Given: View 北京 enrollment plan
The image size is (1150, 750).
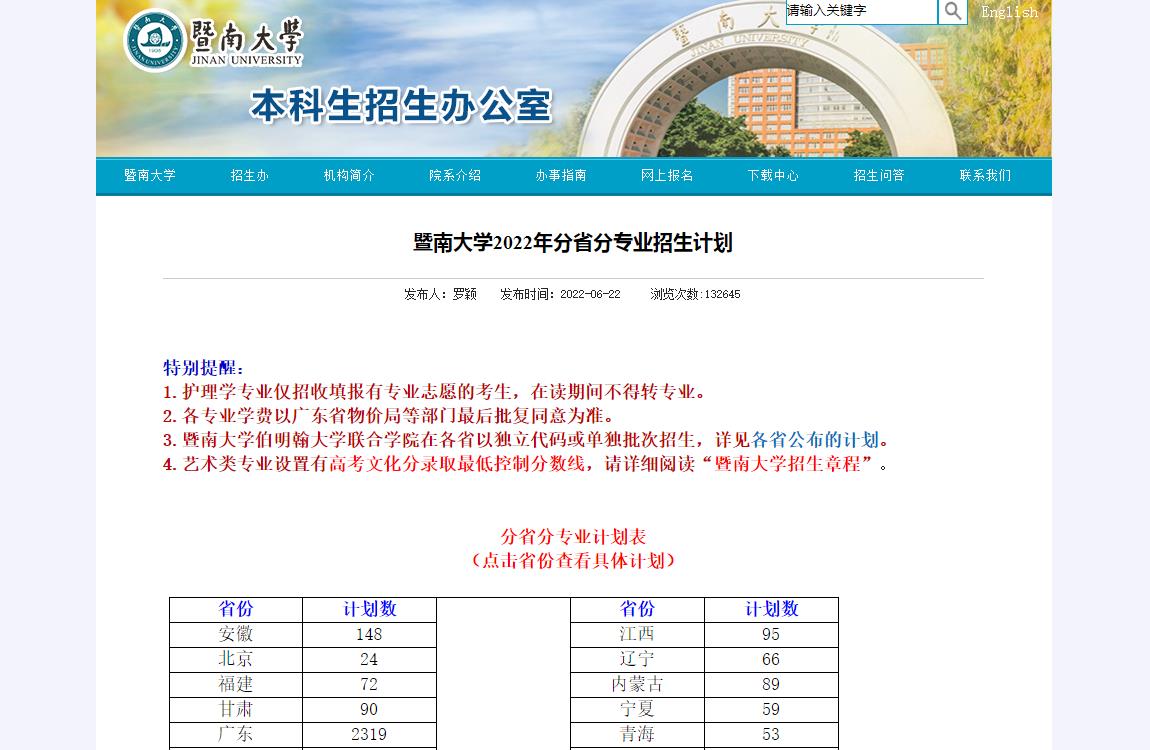Looking at the screenshot, I should (235, 659).
